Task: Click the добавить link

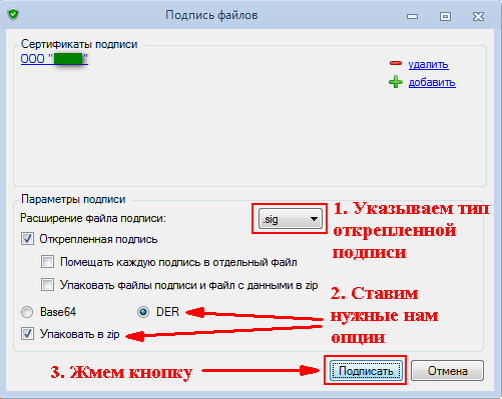Action: [x=432, y=82]
